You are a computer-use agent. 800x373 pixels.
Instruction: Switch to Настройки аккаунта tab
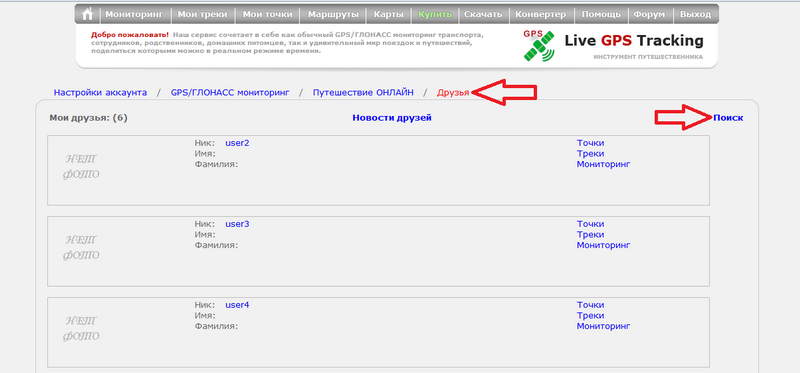(x=101, y=93)
